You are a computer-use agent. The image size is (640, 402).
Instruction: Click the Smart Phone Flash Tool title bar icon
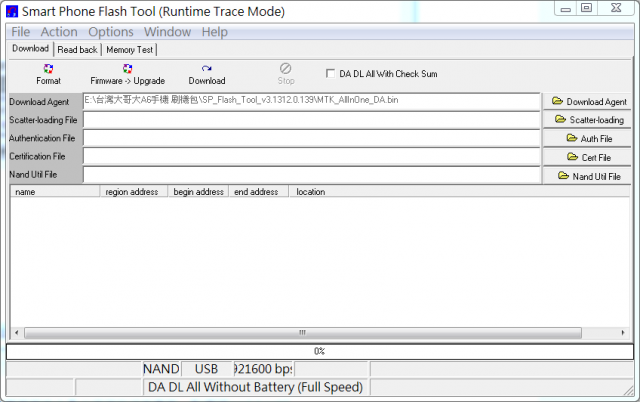pyautogui.click(x=12, y=11)
